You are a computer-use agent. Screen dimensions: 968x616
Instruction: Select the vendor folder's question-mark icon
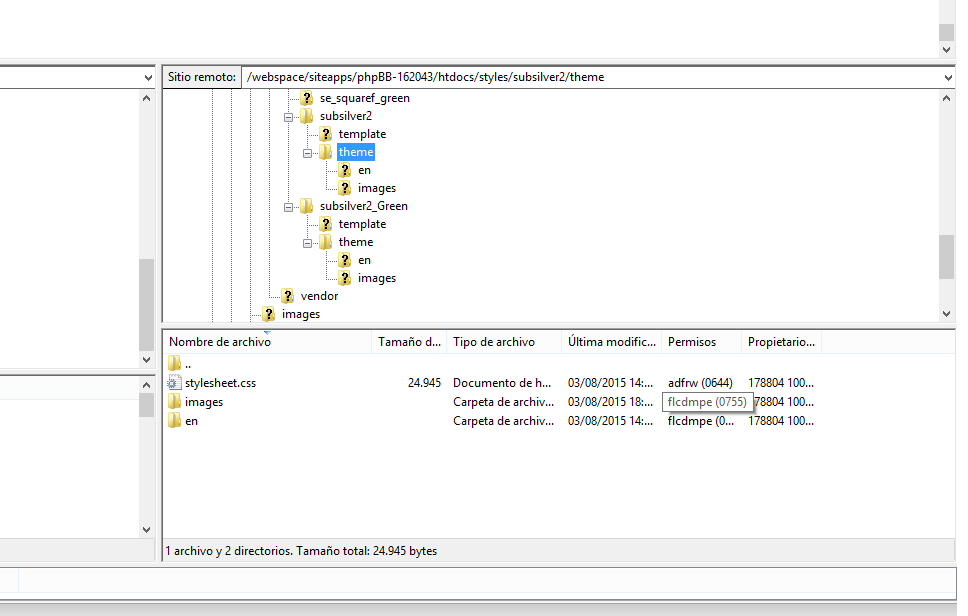288,296
